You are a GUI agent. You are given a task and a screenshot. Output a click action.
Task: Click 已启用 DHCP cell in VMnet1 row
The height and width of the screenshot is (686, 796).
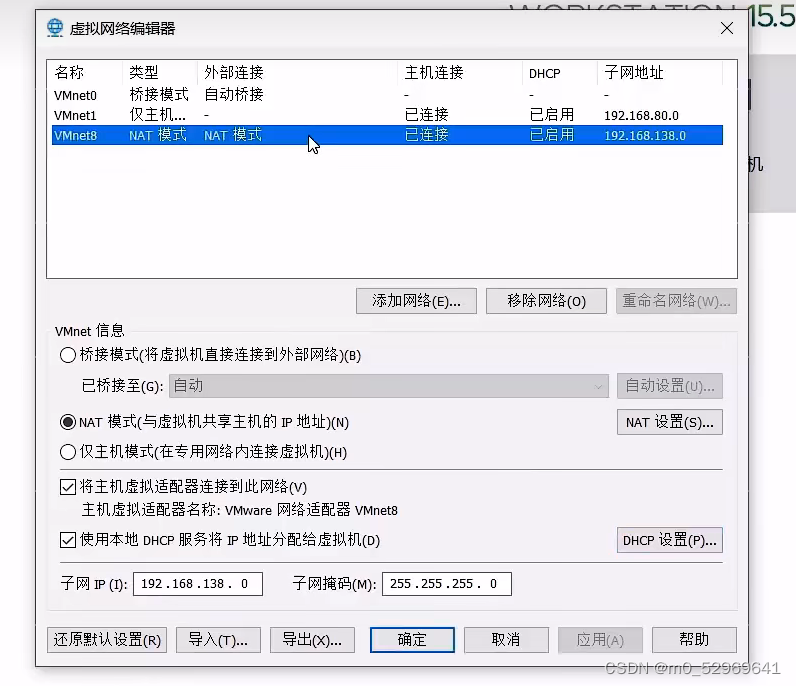point(551,115)
